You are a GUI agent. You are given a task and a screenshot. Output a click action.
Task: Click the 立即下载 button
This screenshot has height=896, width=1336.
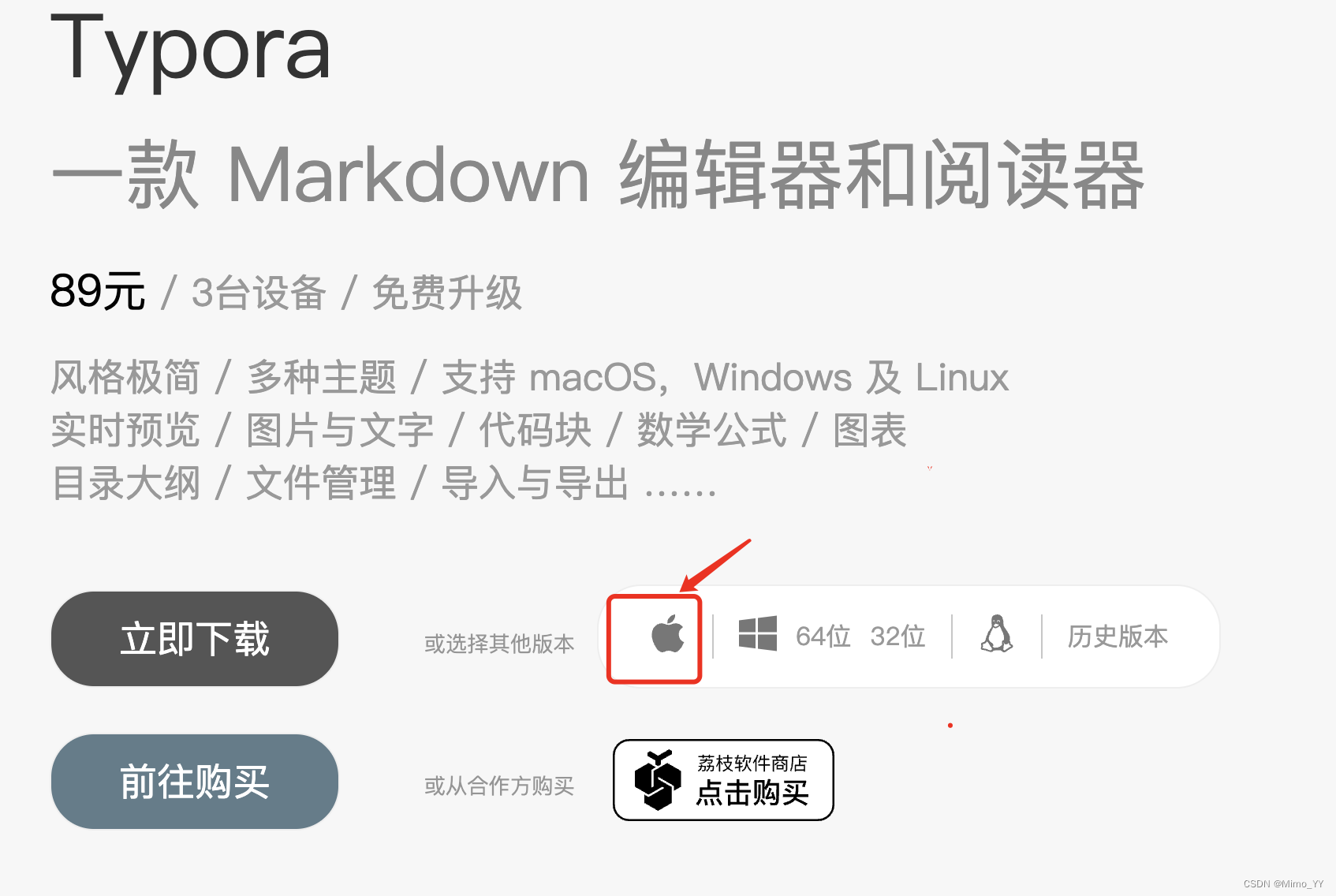[195, 639]
